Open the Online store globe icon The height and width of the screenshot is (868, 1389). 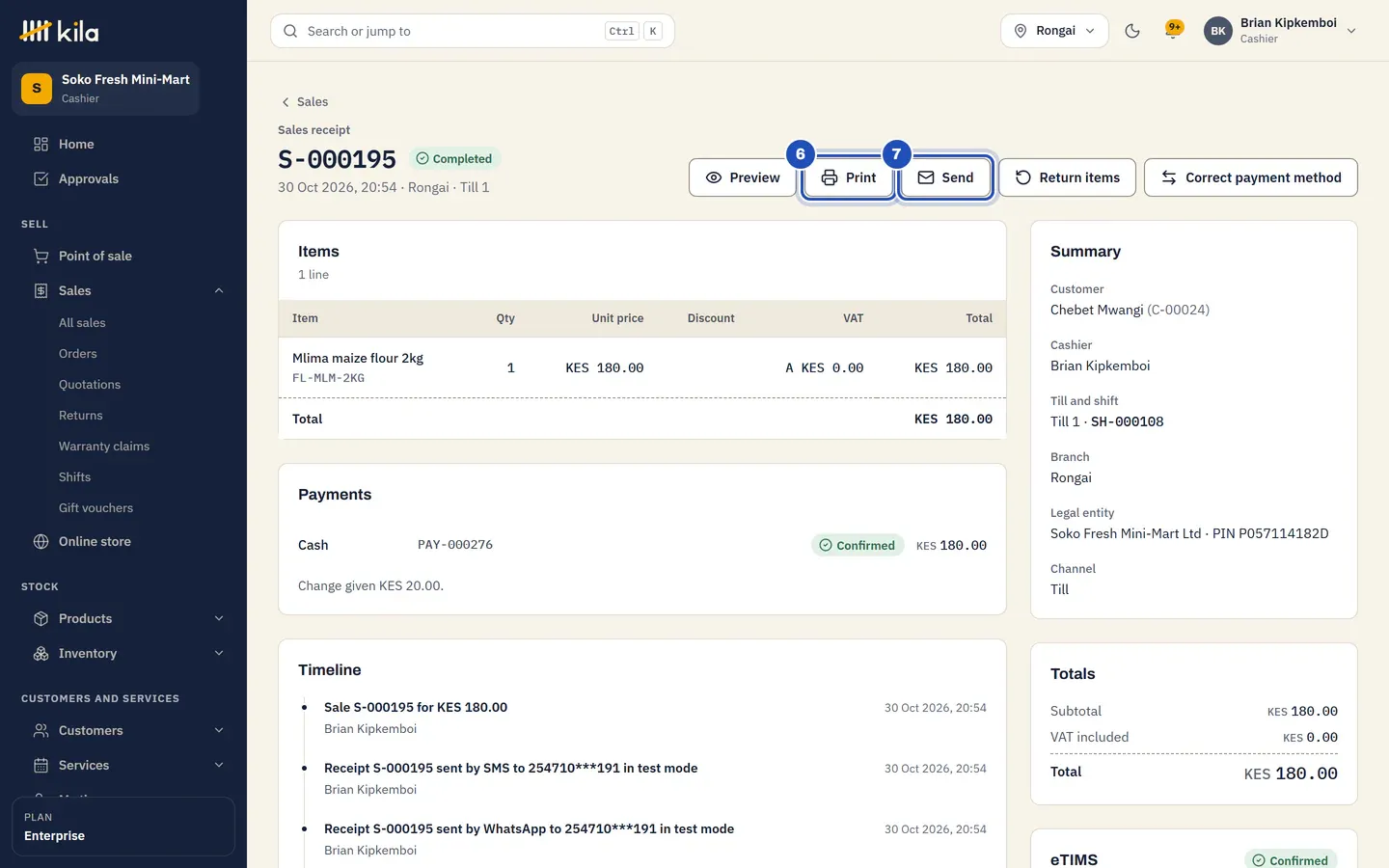tap(41, 541)
